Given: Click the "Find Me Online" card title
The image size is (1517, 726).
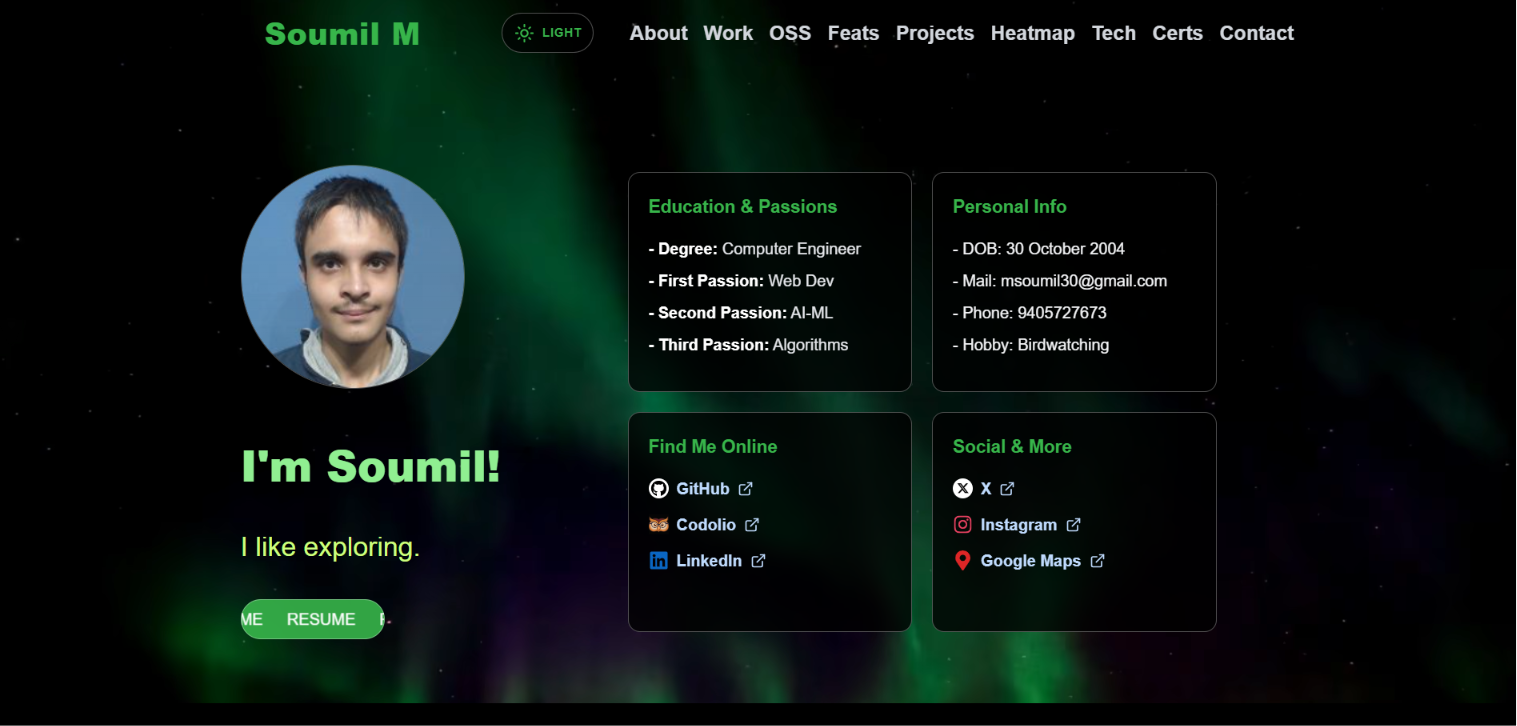Looking at the screenshot, I should (713, 447).
